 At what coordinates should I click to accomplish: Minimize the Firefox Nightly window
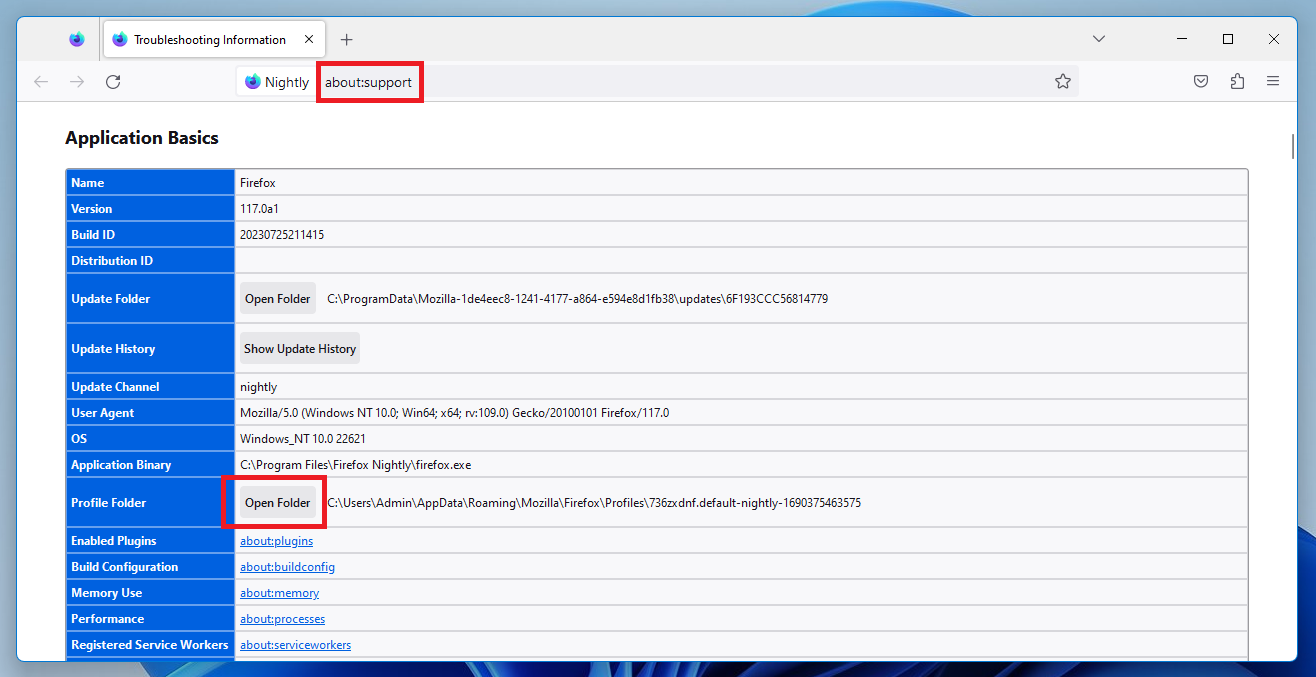[x=1182, y=39]
